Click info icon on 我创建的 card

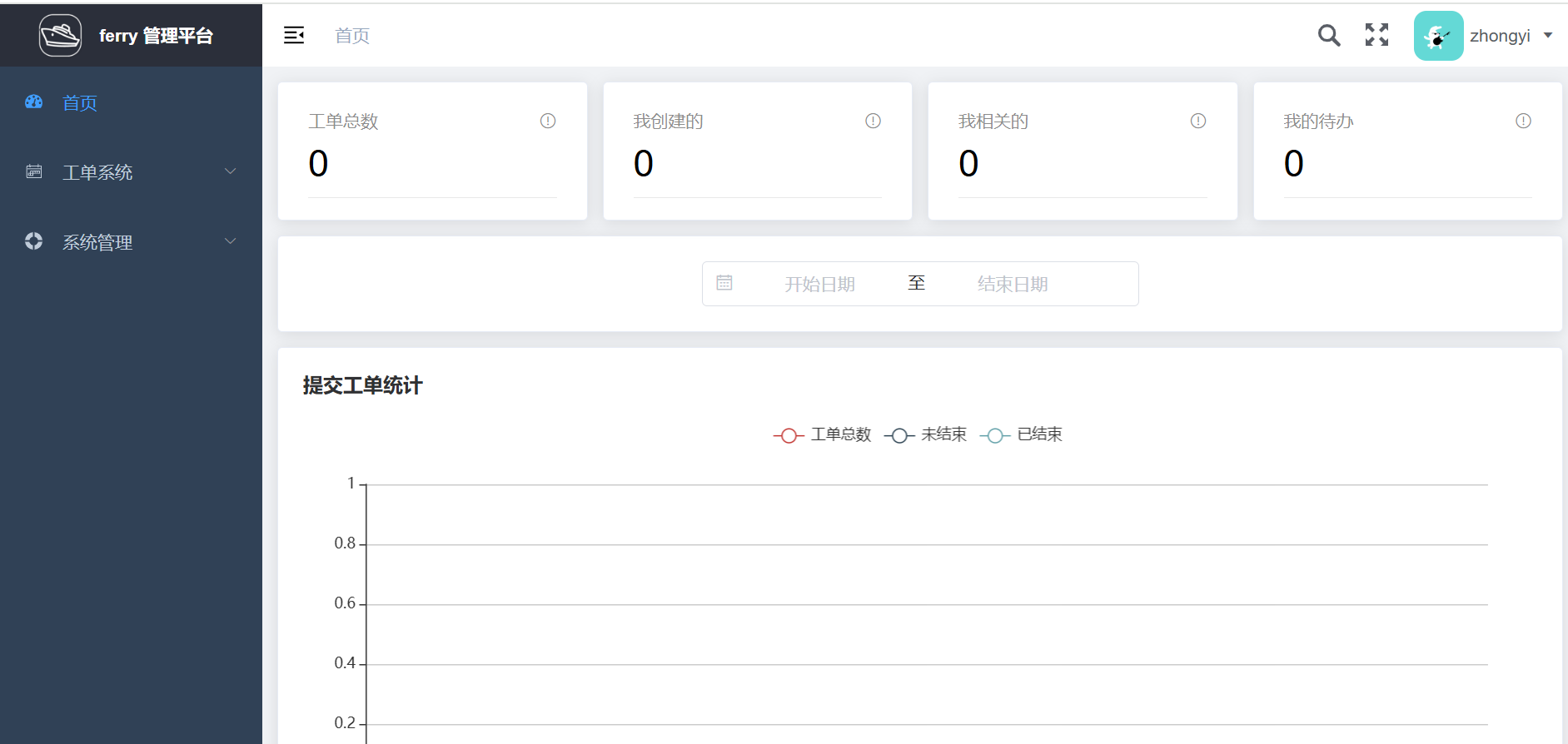873,122
